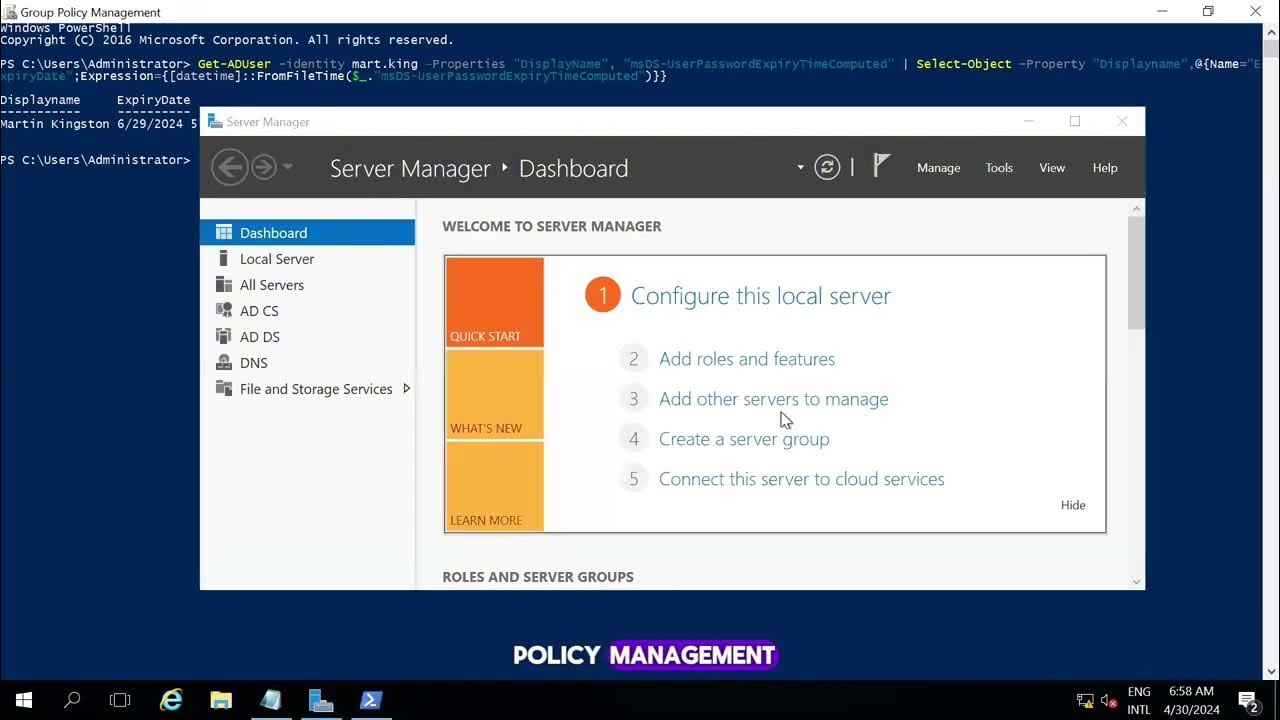Screen dimensions: 1280x720
Task: Open the Manage menu
Action: pyautogui.click(x=938, y=168)
